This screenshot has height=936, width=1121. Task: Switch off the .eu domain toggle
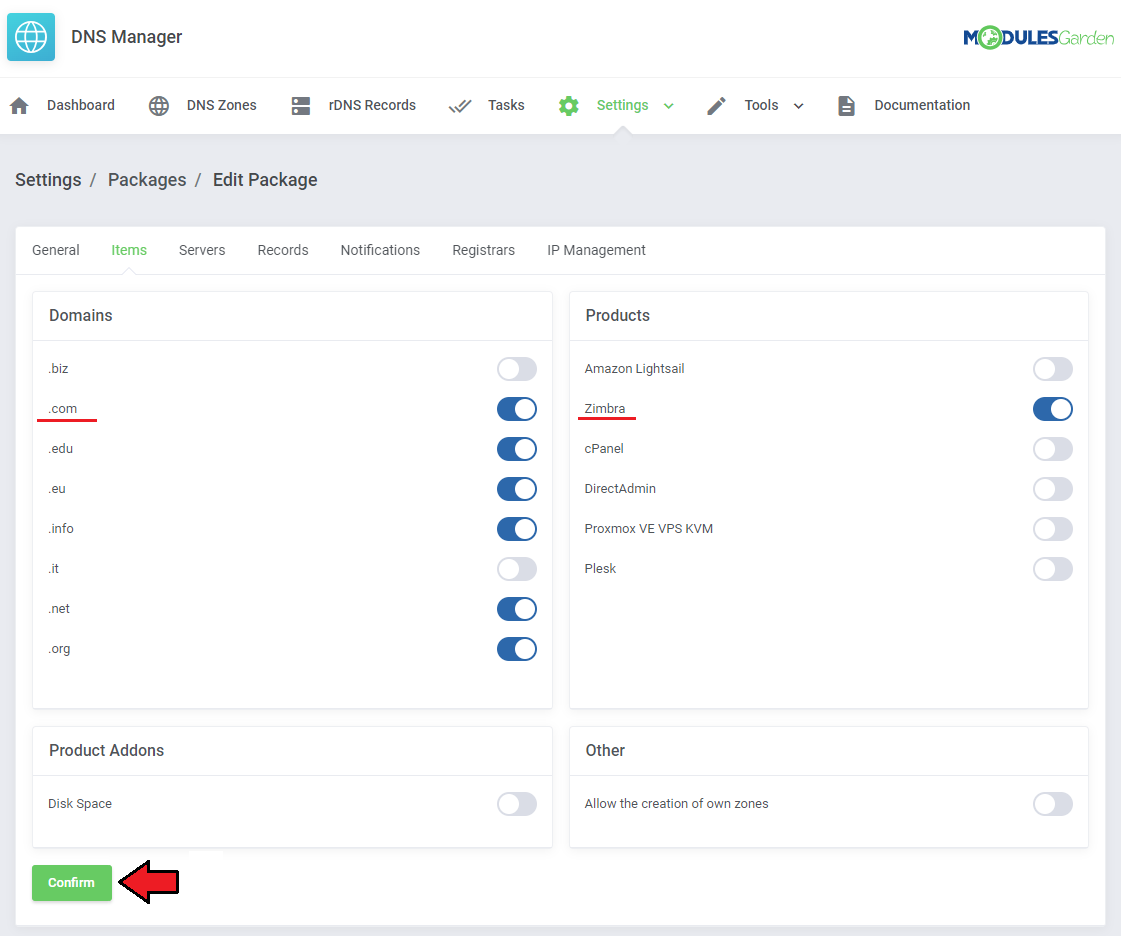point(517,489)
